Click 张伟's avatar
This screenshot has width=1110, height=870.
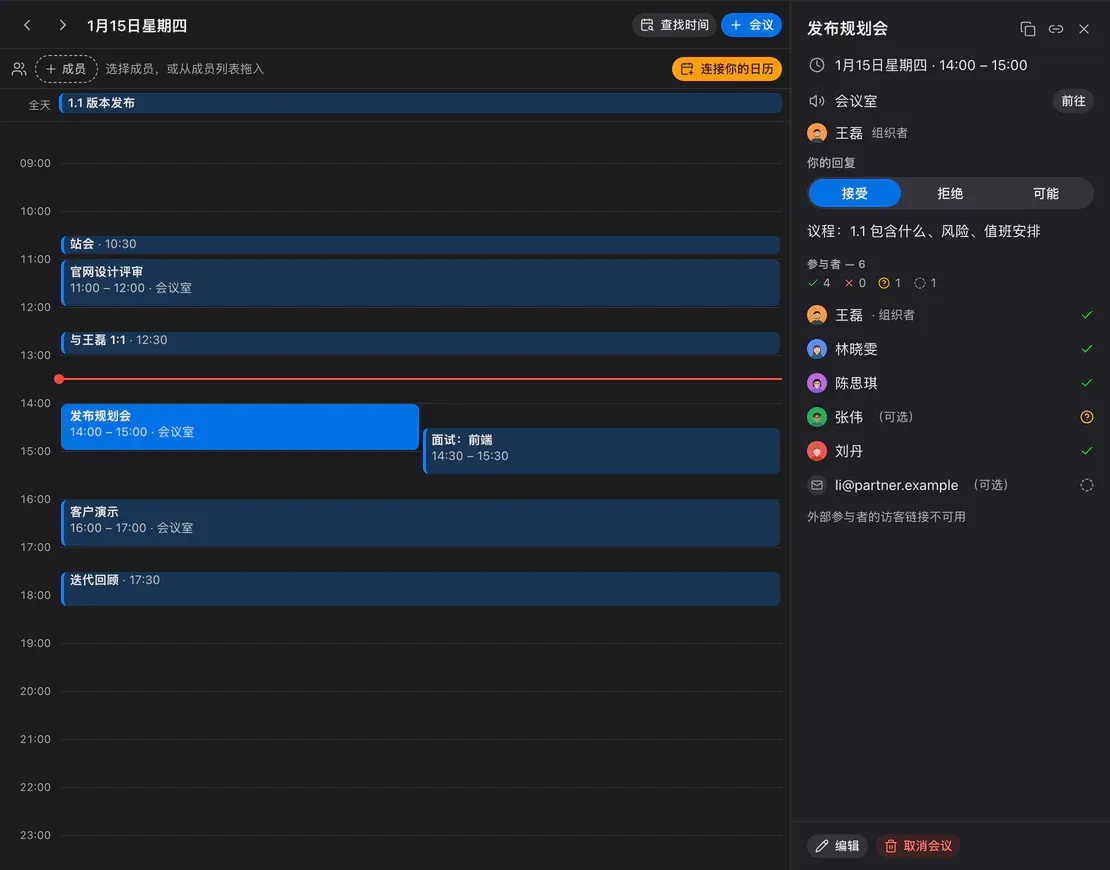(x=817, y=417)
